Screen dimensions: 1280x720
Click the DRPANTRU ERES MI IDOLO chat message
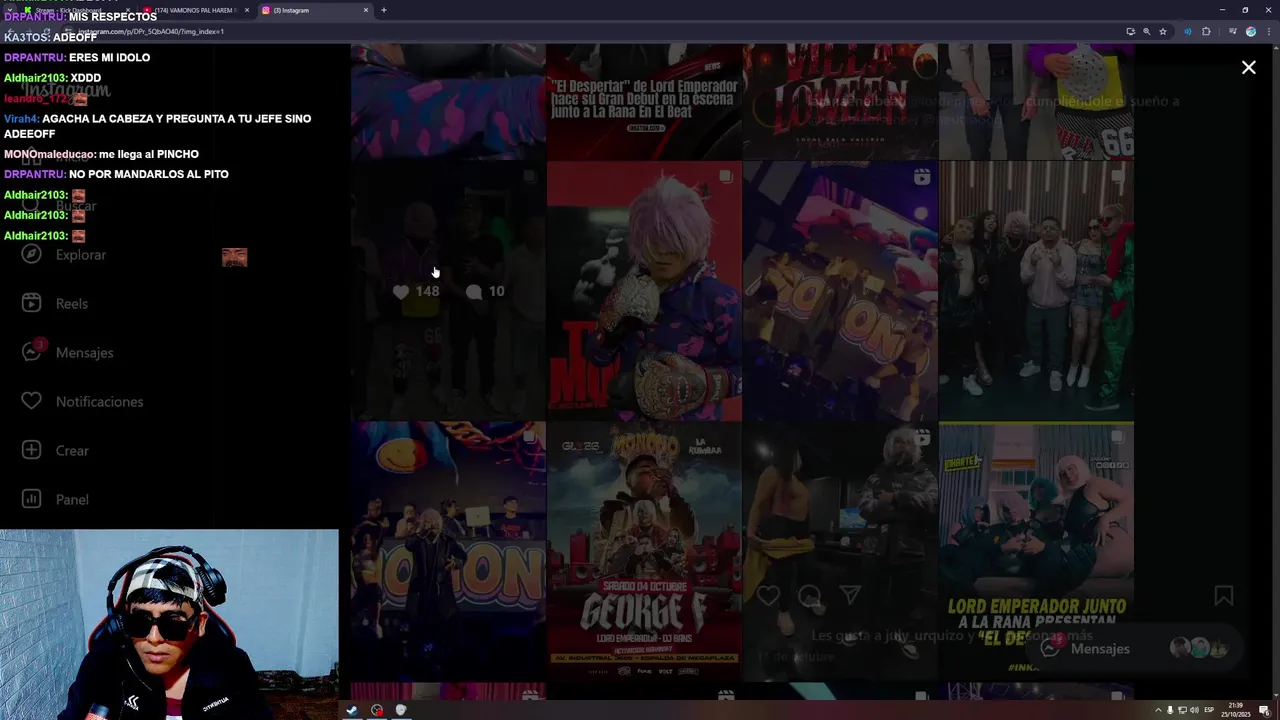[x=77, y=58]
